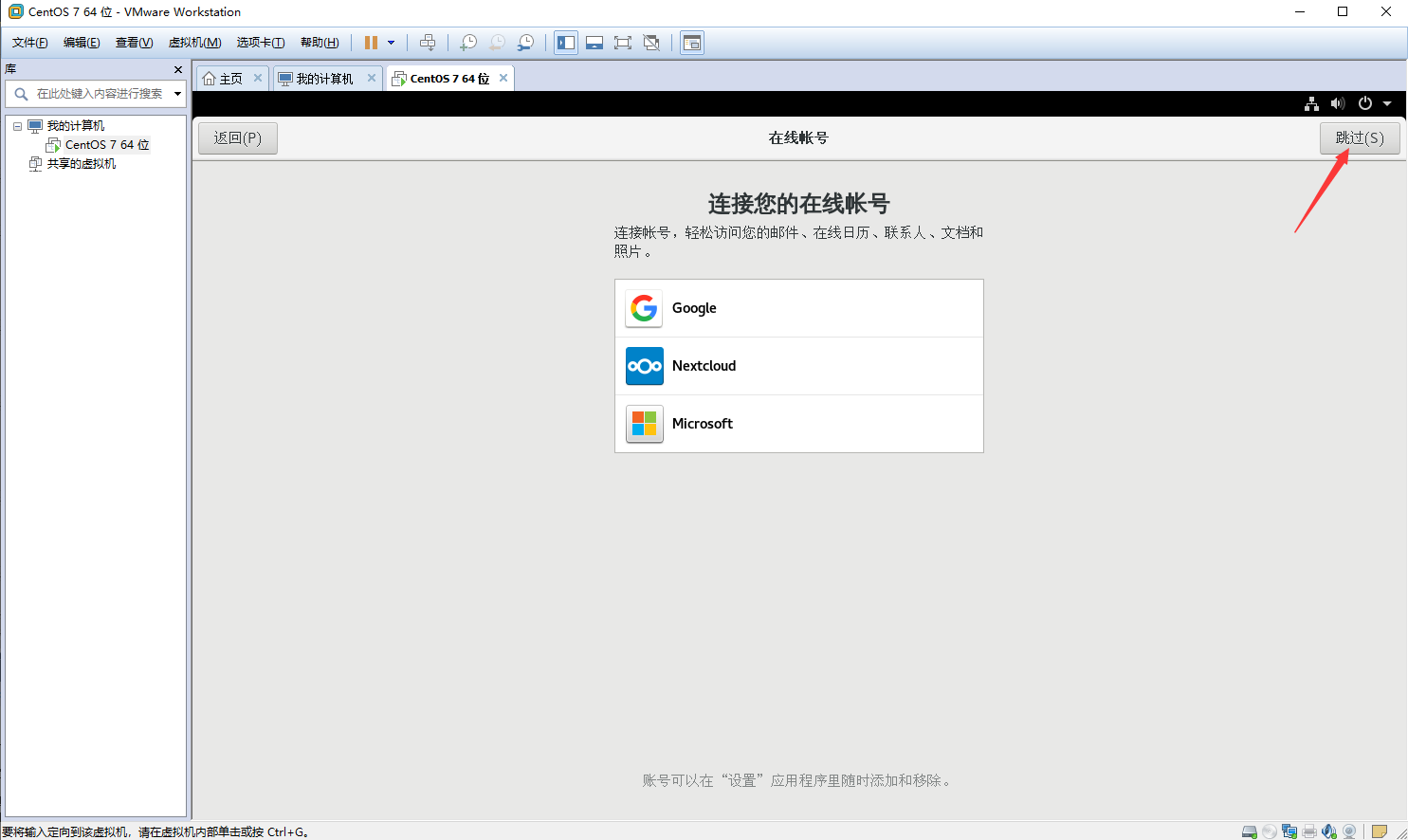Click the GNOME network status icon
1408x840 pixels.
[1312, 103]
